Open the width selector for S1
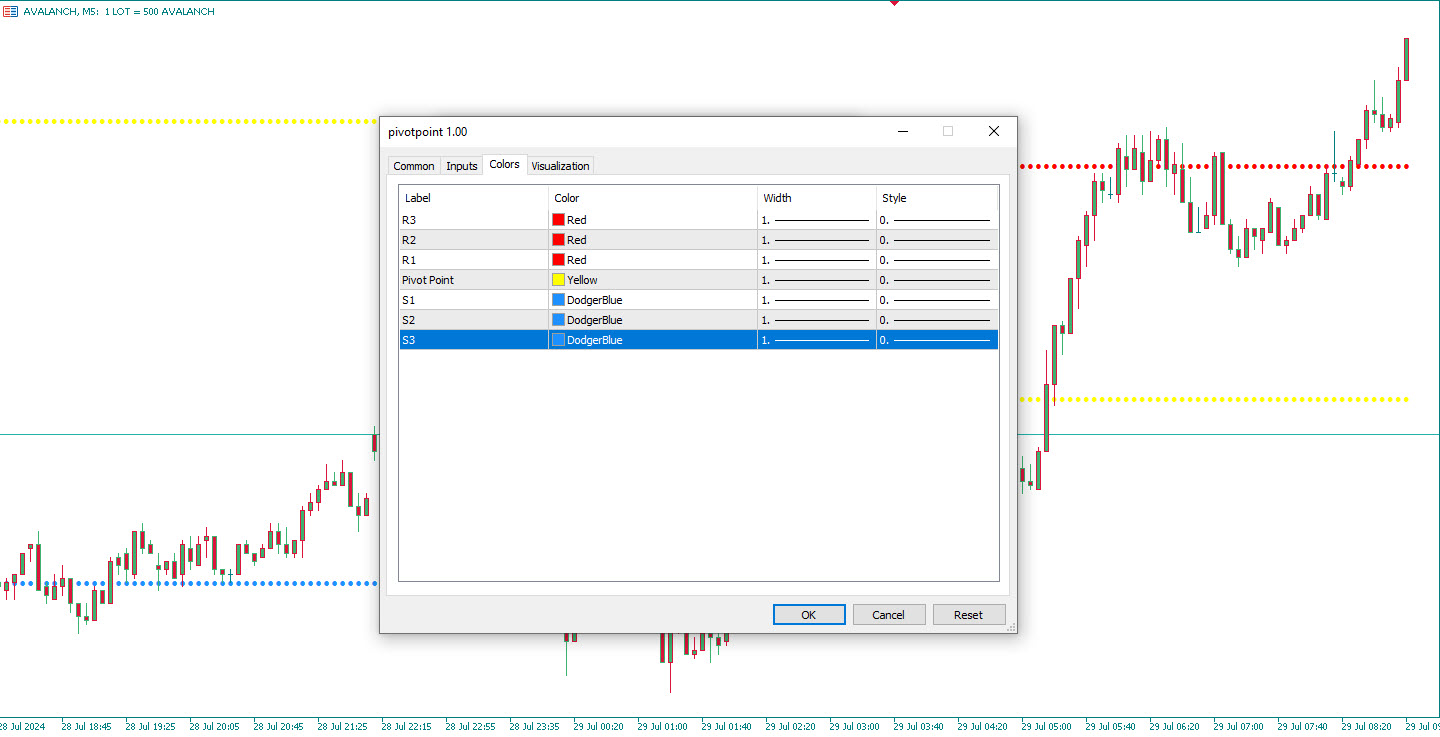 click(x=816, y=300)
